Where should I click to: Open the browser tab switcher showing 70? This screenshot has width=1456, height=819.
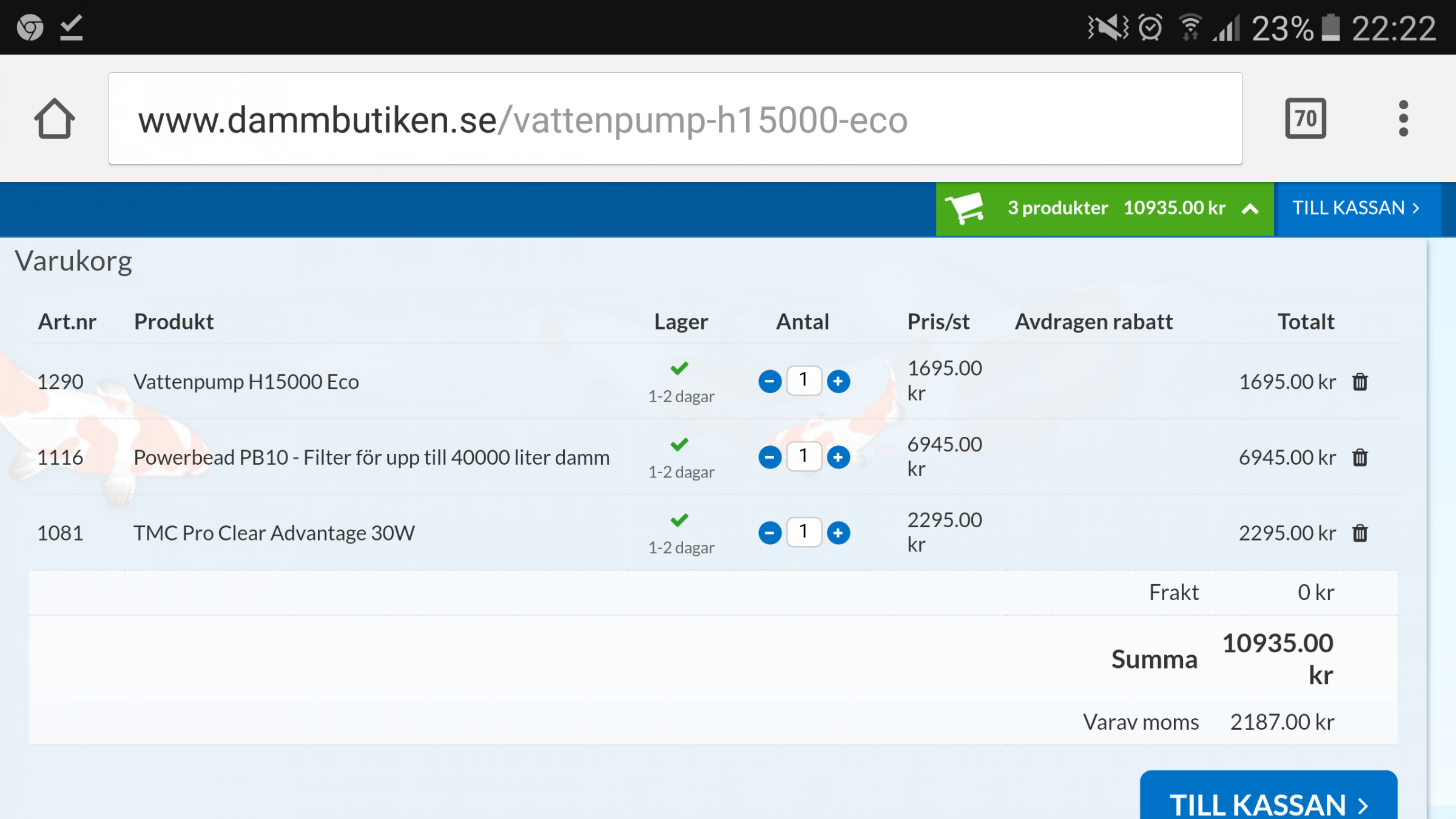pyautogui.click(x=1306, y=118)
